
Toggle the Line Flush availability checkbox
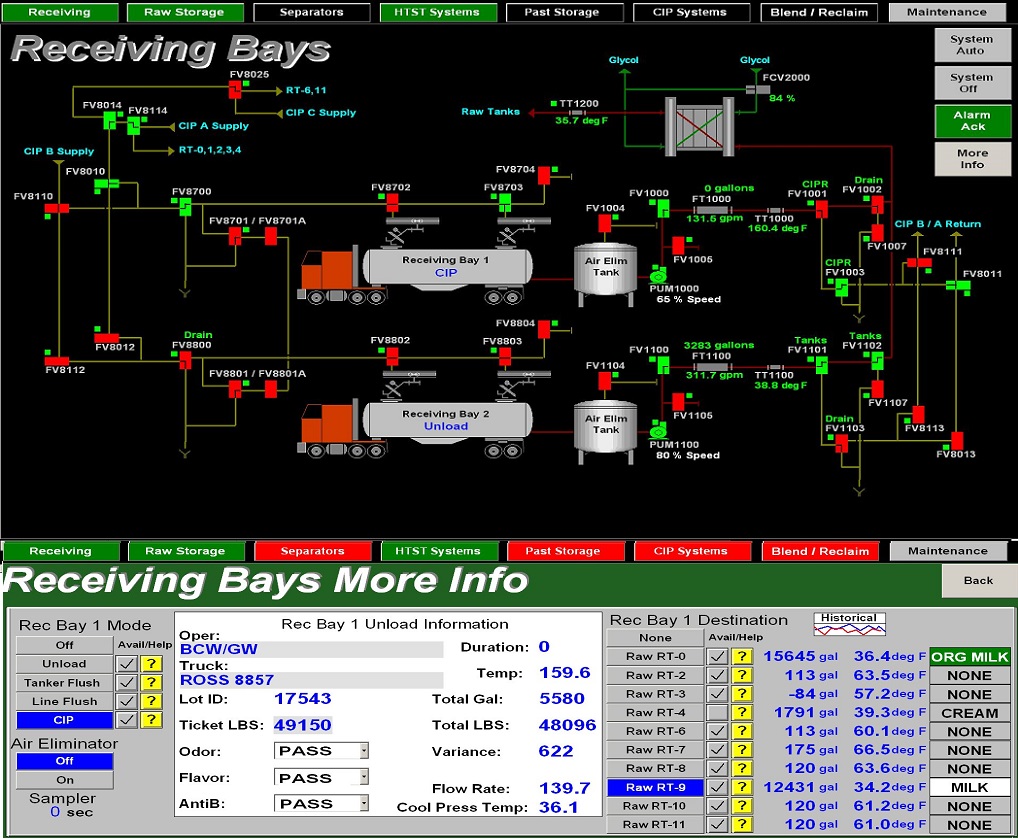(127, 701)
